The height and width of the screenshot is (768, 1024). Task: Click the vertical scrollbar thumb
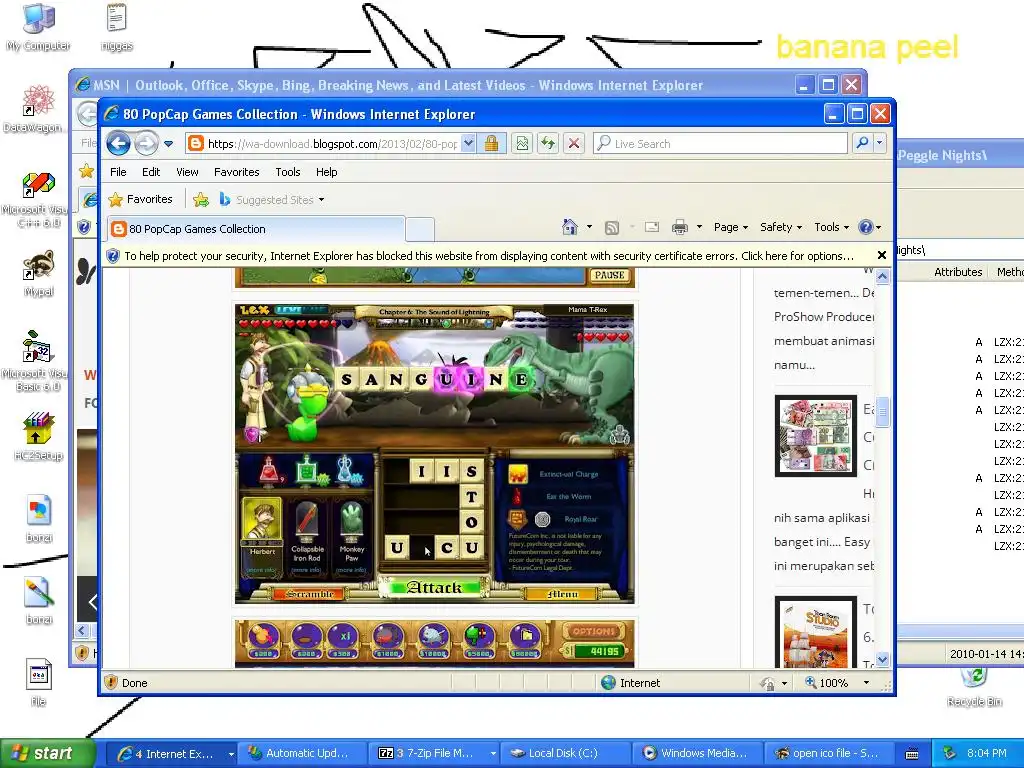[x=882, y=411]
